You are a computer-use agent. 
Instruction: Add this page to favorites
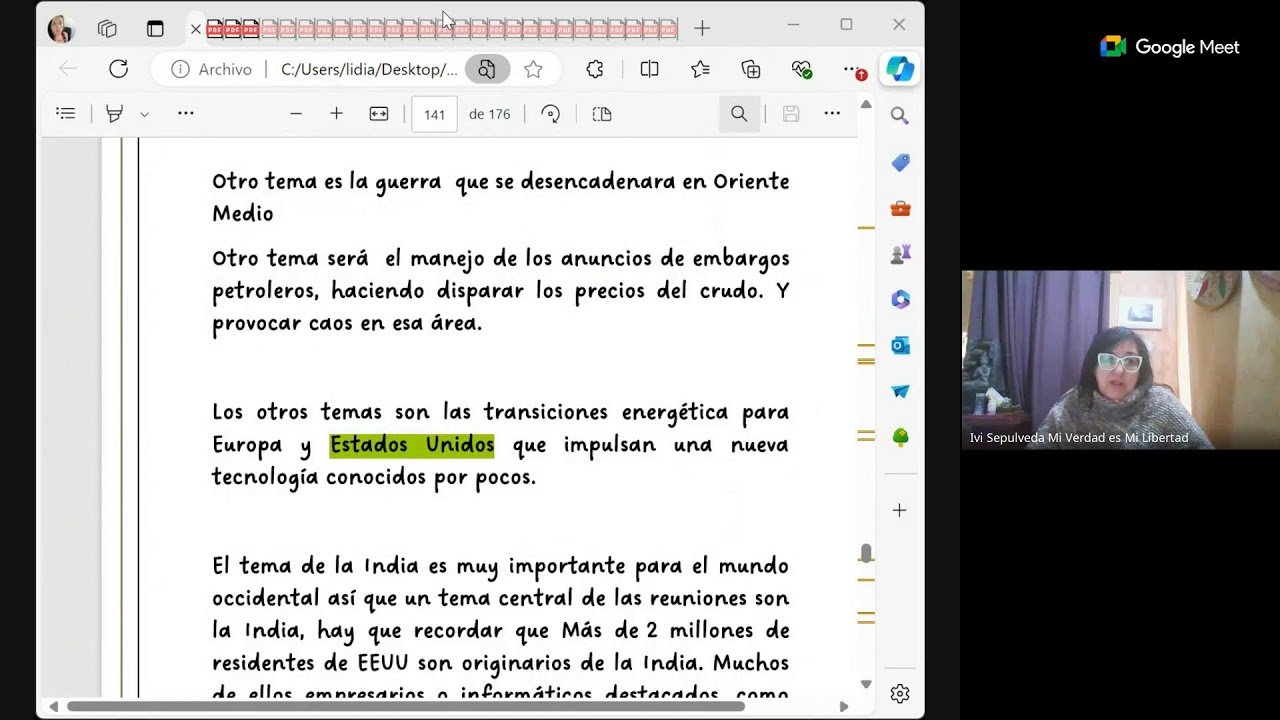click(x=535, y=69)
